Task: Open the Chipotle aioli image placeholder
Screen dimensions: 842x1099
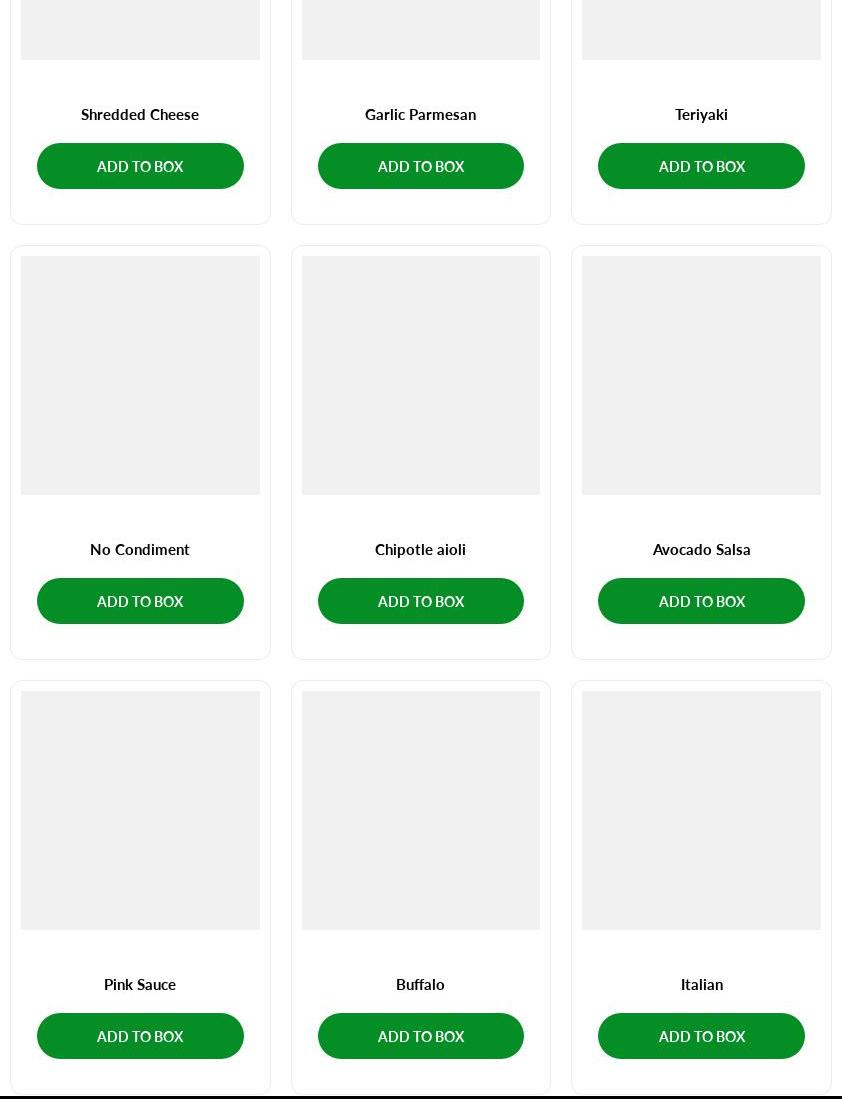Action: pos(421,375)
